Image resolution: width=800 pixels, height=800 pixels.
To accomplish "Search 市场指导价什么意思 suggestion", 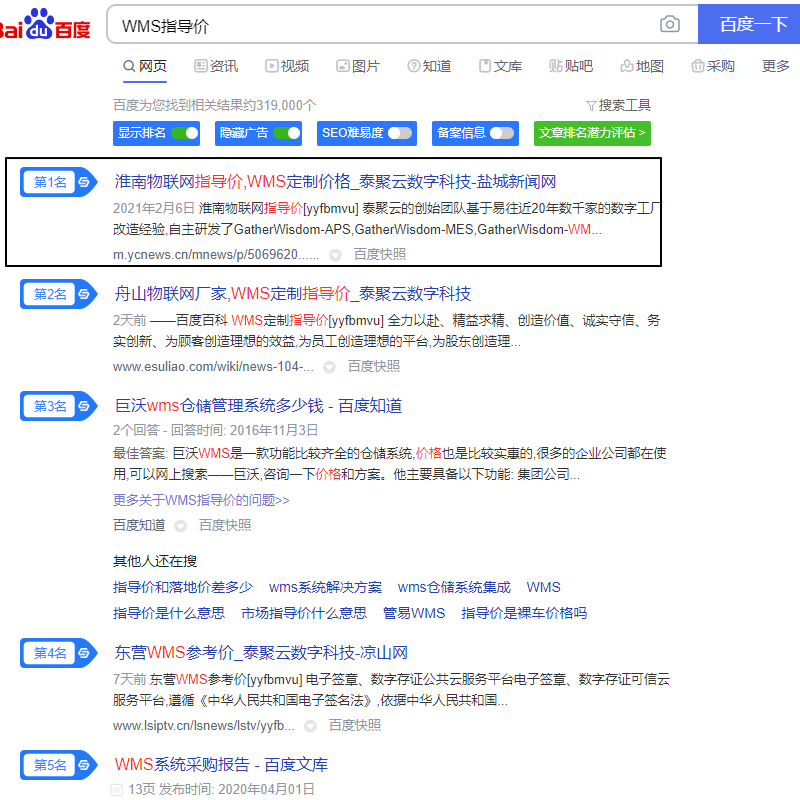I will click(304, 613).
